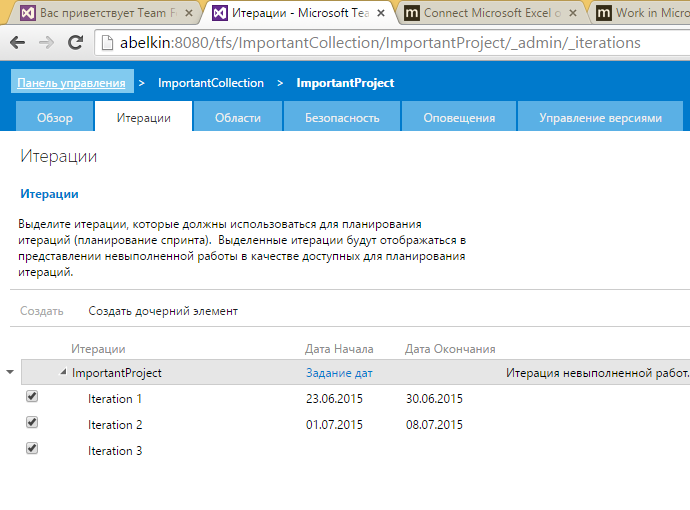690x510 pixels.
Task: Click the 'm' favicon on Work in Micro tab
Action: [x=603, y=13]
